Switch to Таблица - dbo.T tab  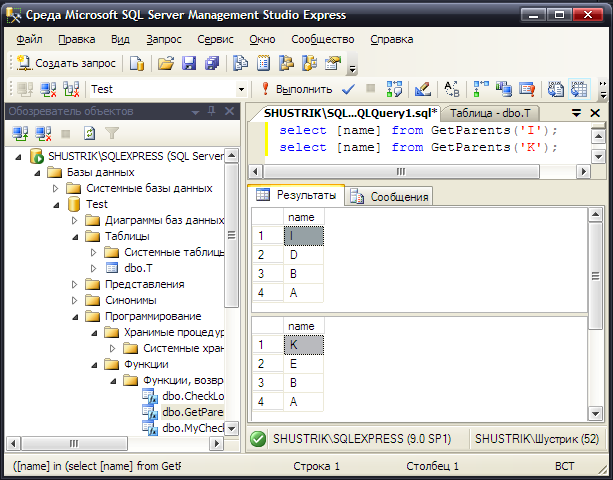click(x=490, y=113)
